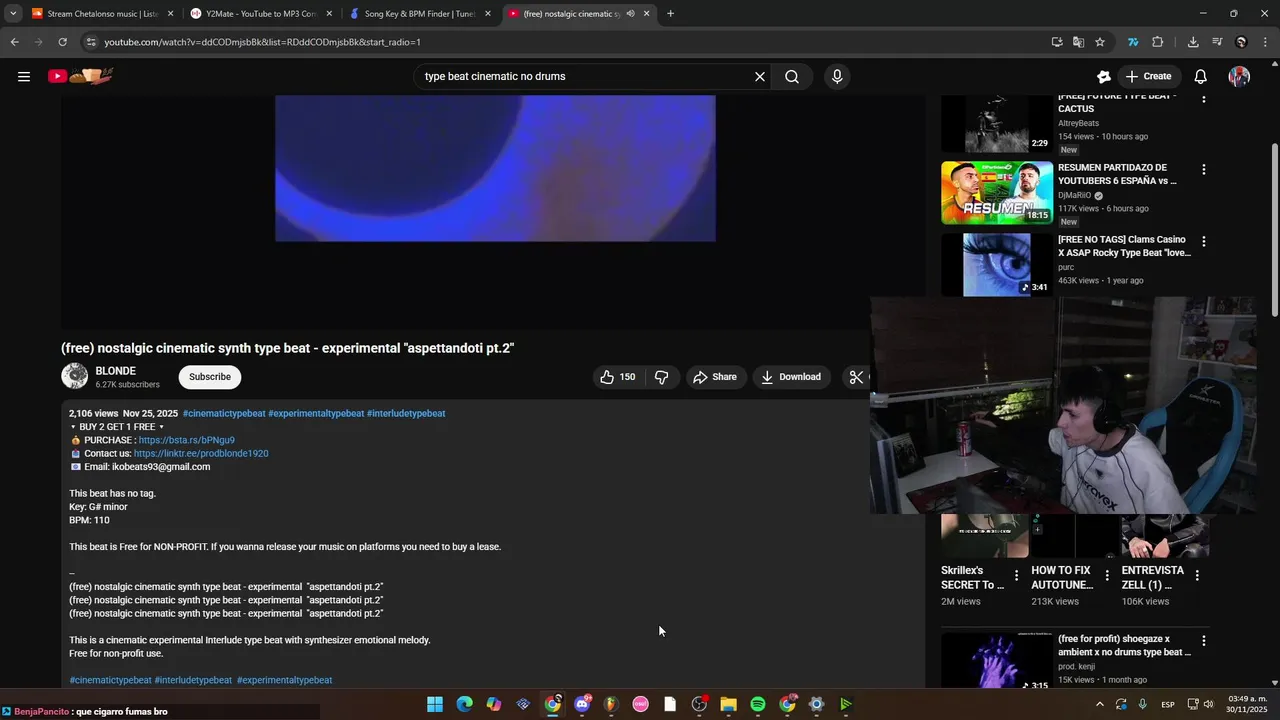Click the Share button

pyautogui.click(x=715, y=377)
